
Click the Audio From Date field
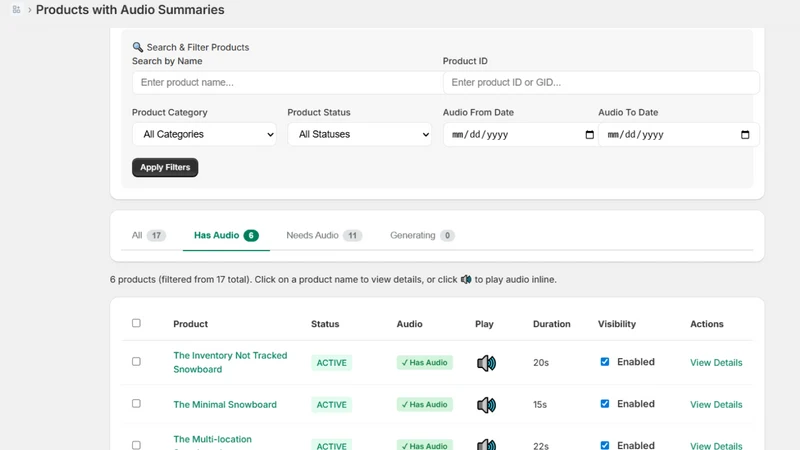click(x=520, y=135)
